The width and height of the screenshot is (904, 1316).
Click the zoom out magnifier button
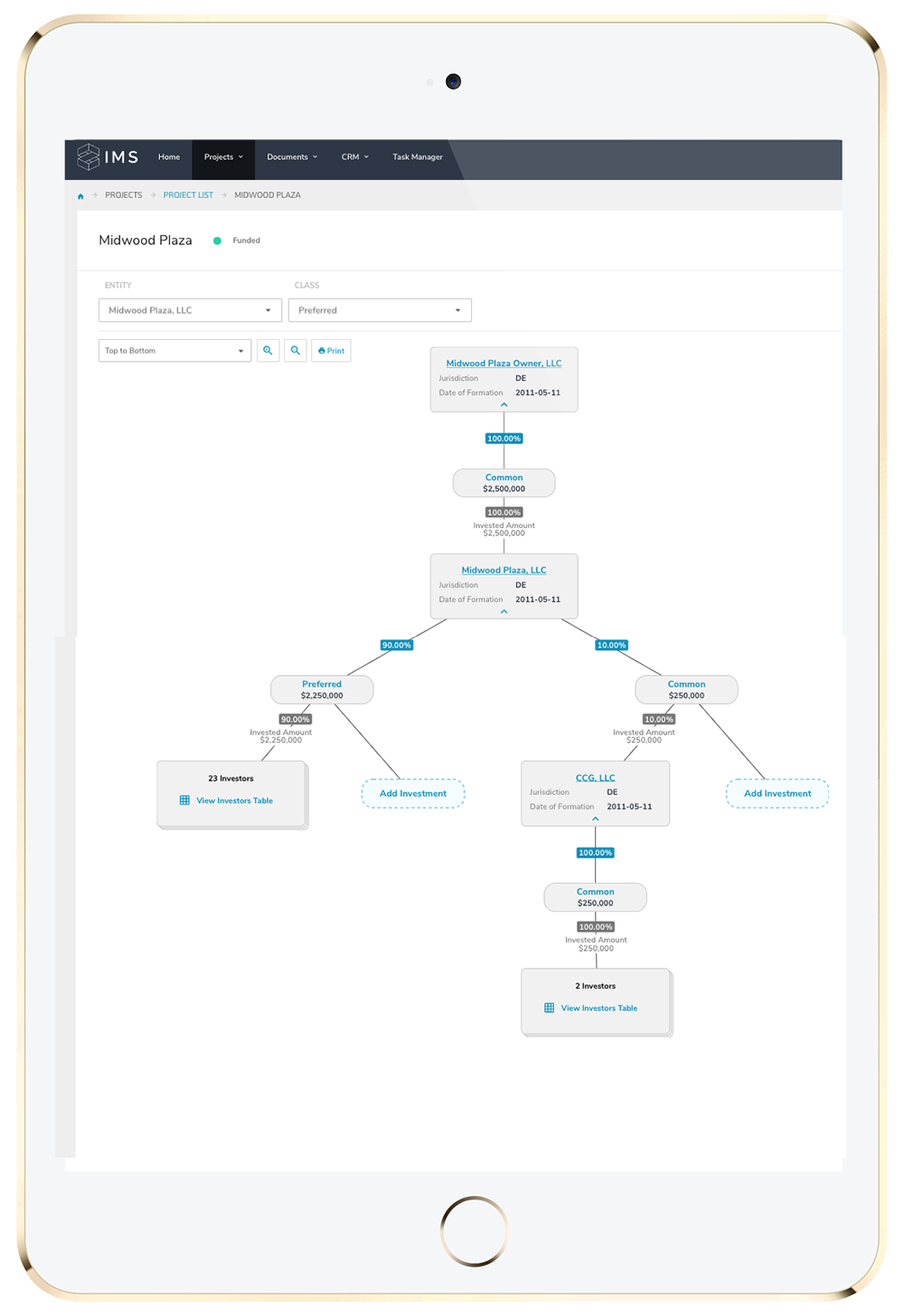(x=296, y=351)
